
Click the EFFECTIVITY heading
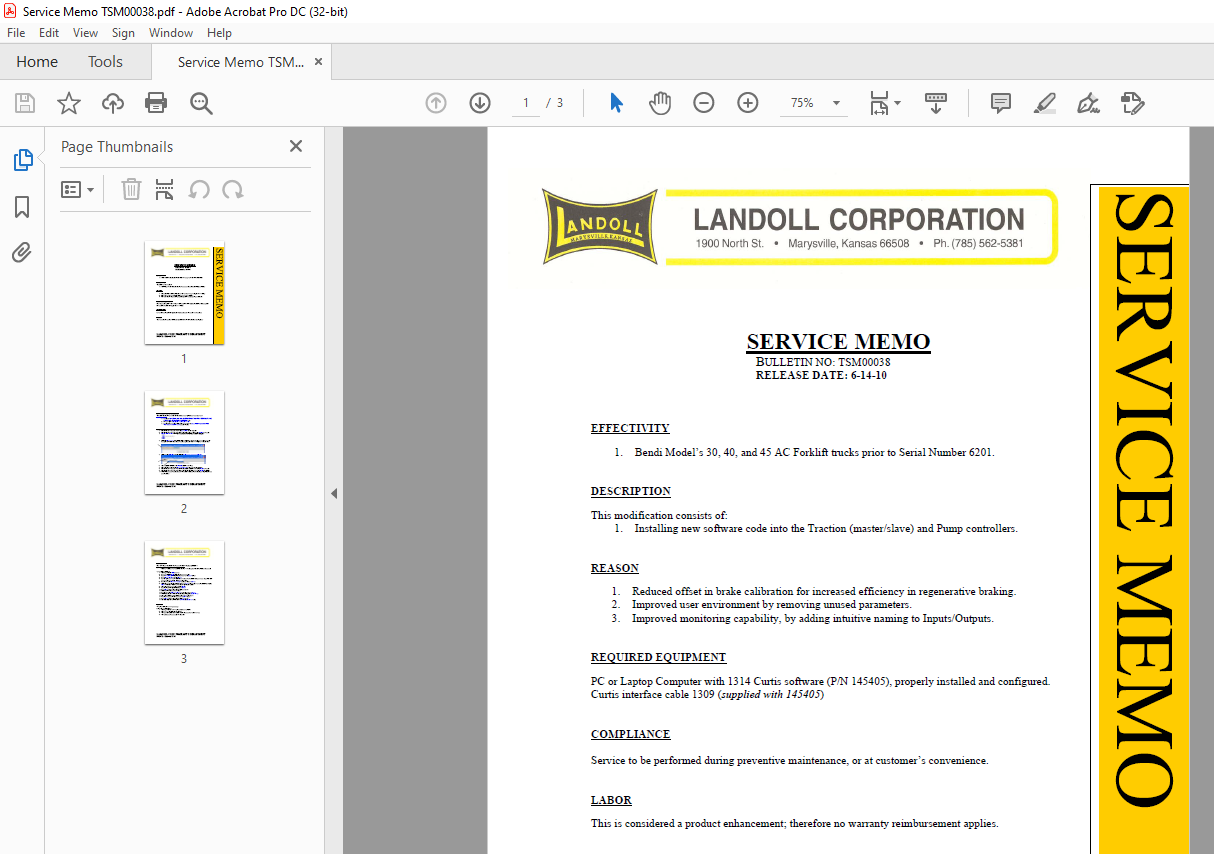point(630,428)
